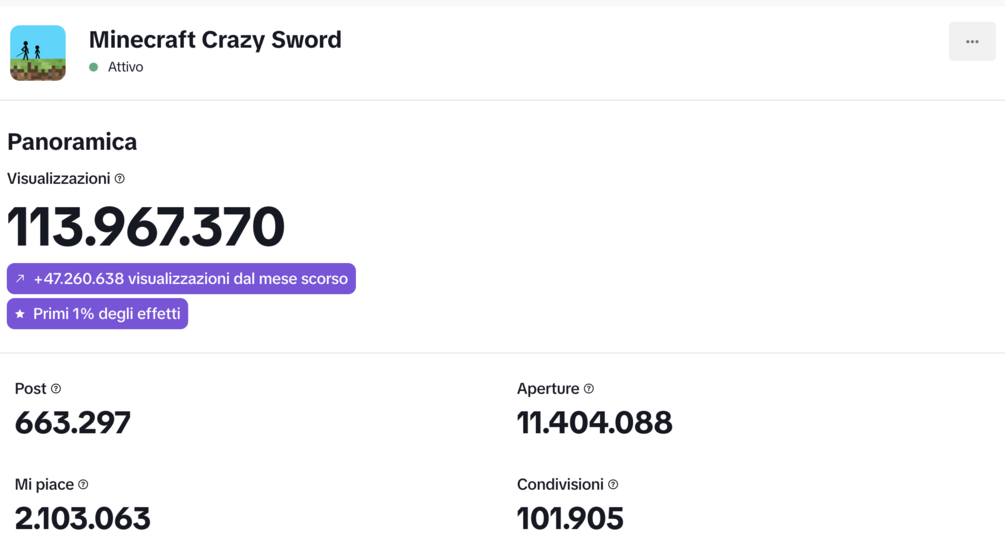The height and width of the screenshot is (549, 1005).
Task: Click the arrow icon in the monthly views badge
Action: pos(20,279)
